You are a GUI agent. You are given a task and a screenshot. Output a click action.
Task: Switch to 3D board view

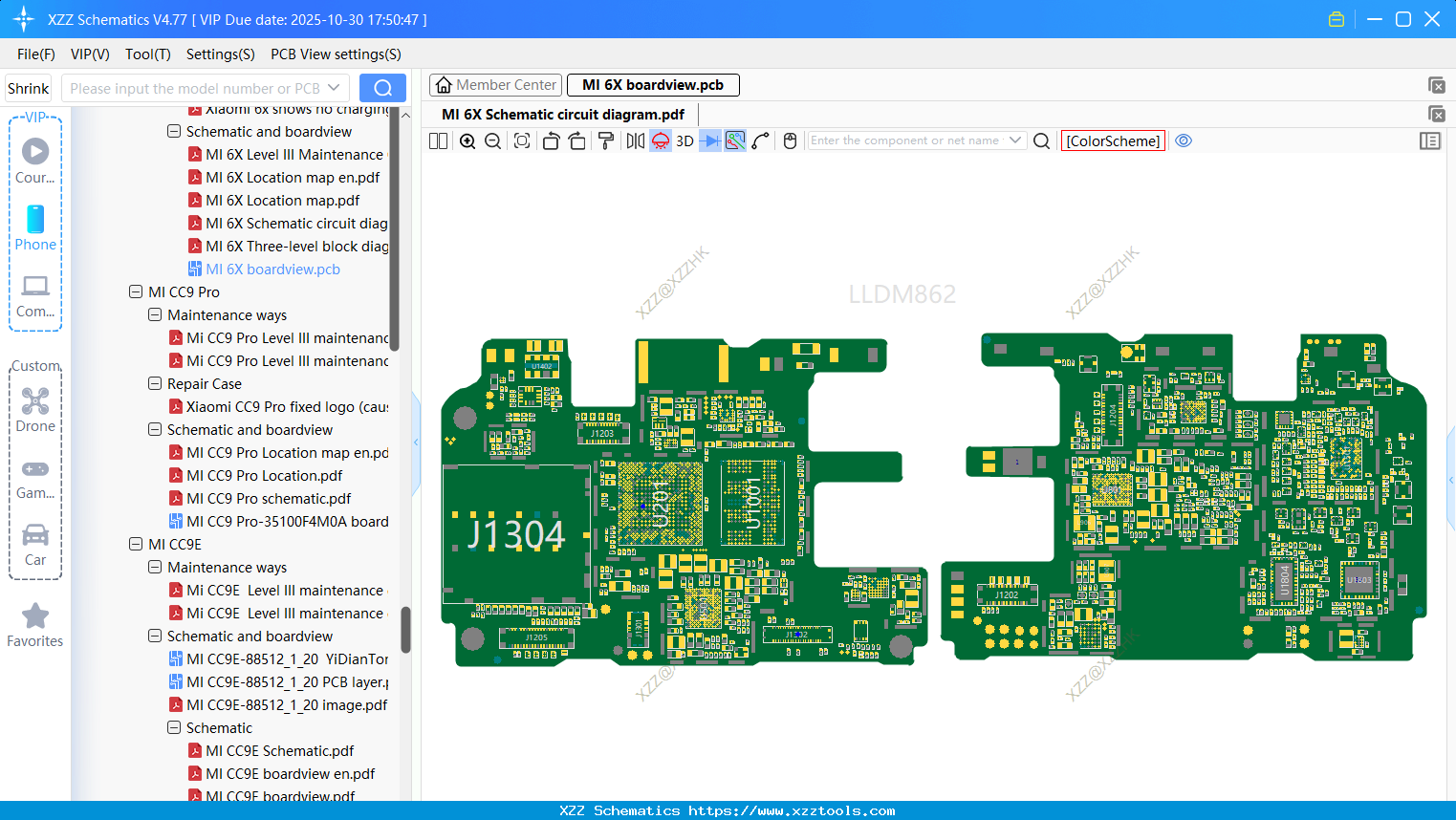coord(685,141)
